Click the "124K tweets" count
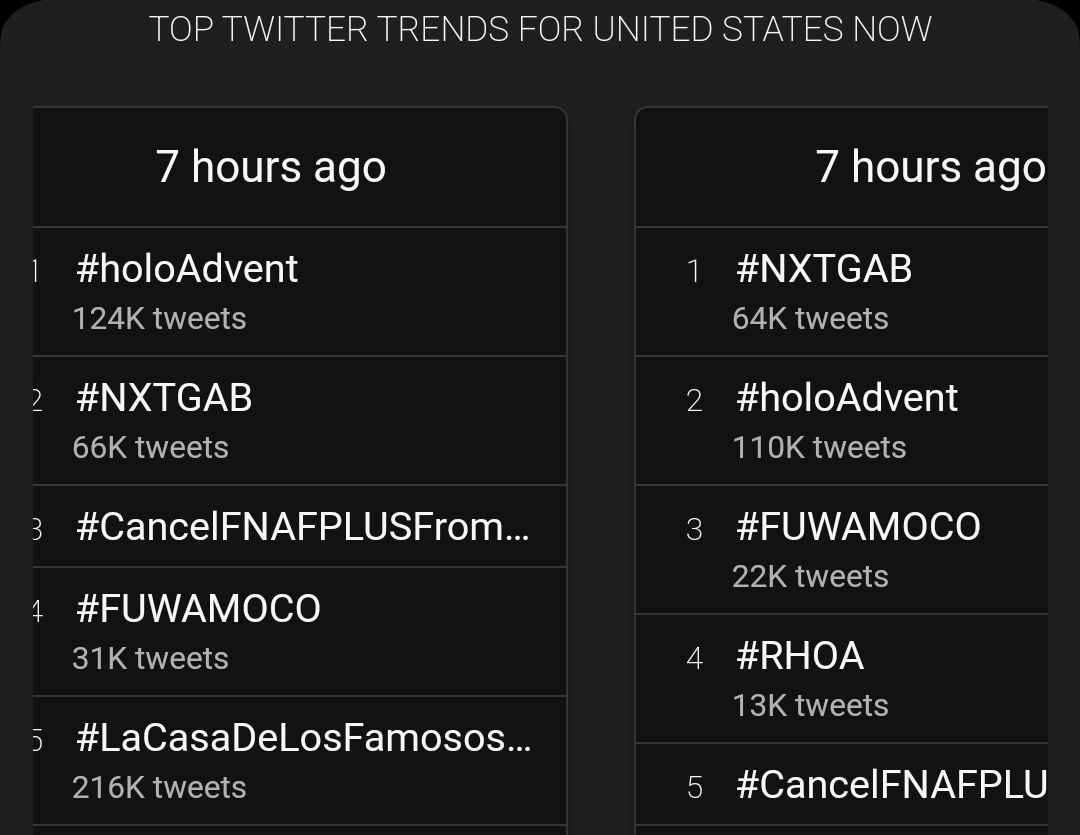The height and width of the screenshot is (835, 1080). coord(159,319)
